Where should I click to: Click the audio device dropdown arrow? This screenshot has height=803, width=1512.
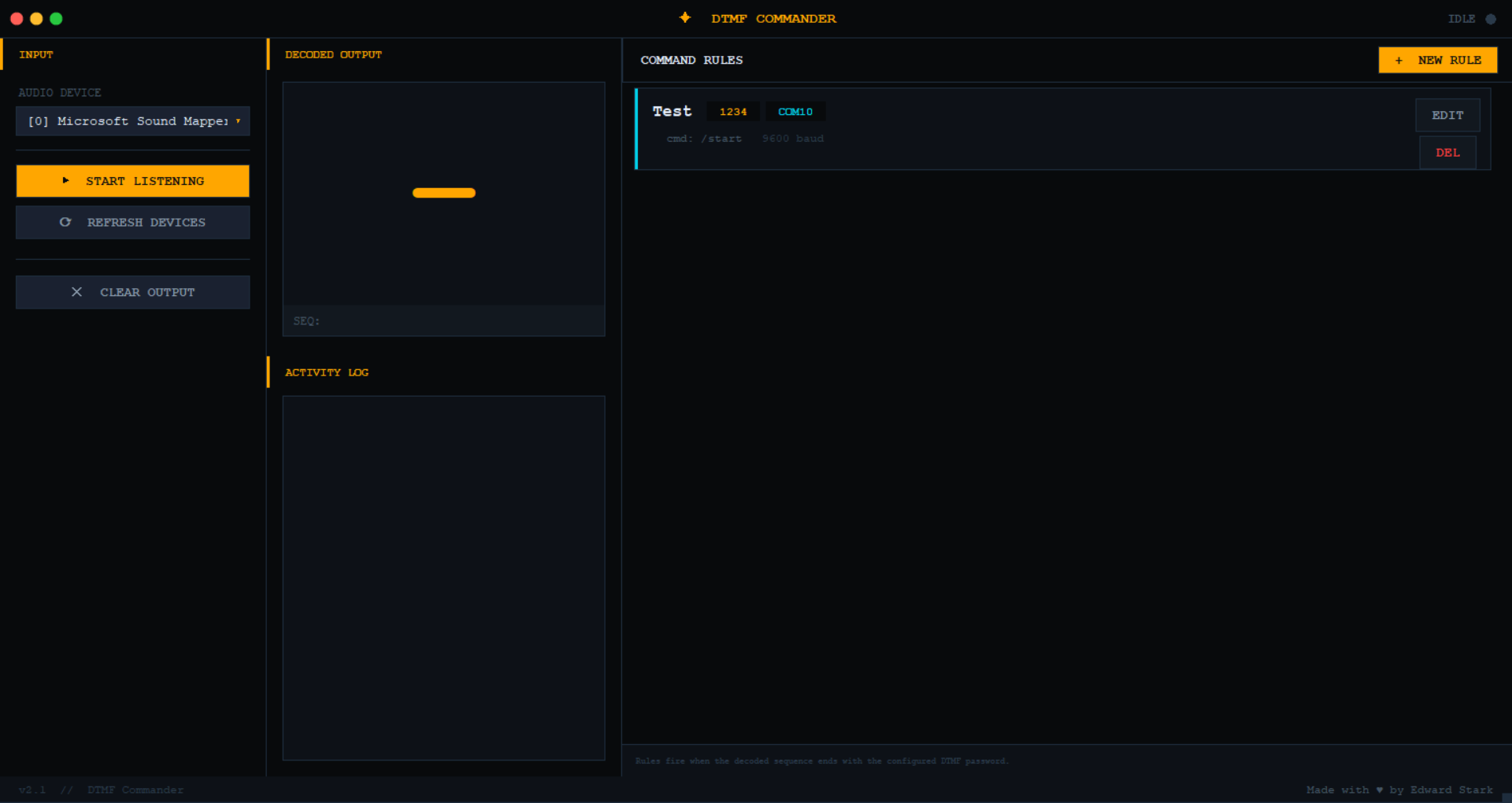238,121
